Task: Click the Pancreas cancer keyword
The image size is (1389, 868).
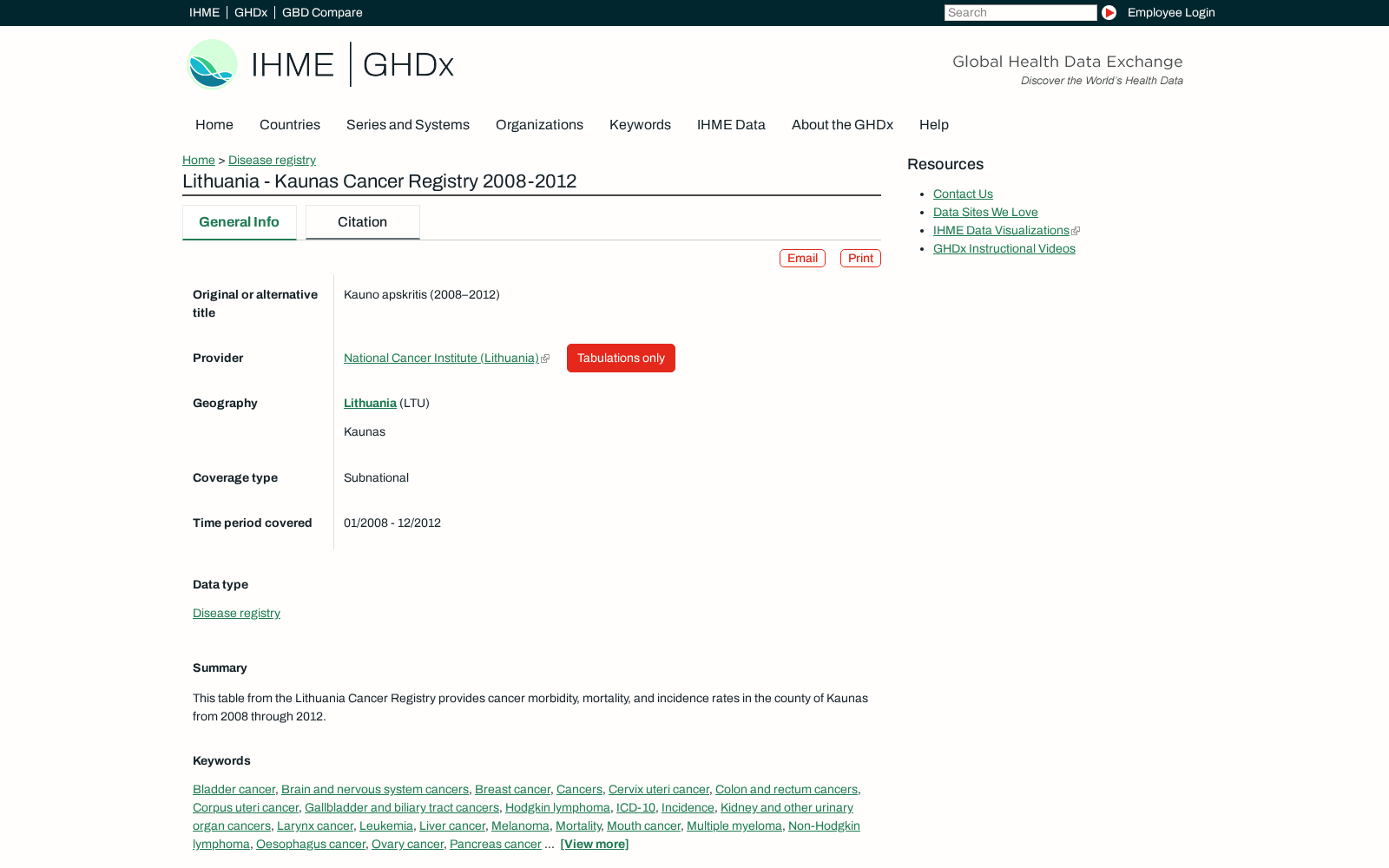Action: point(496,844)
